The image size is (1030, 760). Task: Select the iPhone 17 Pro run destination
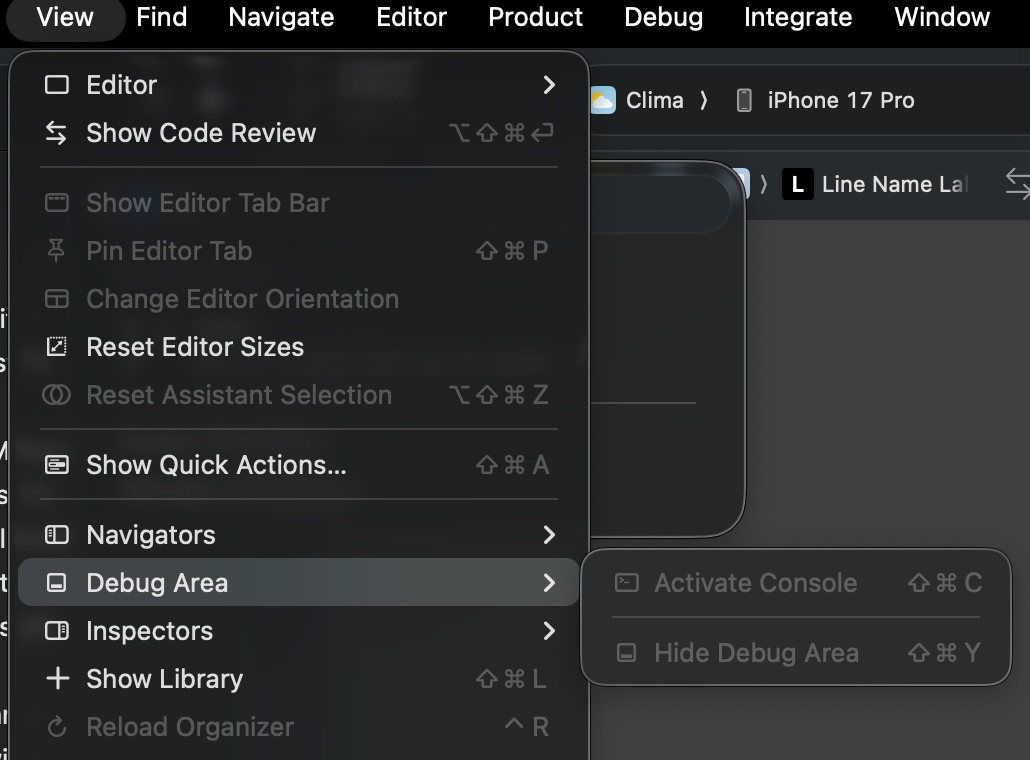[840, 100]
